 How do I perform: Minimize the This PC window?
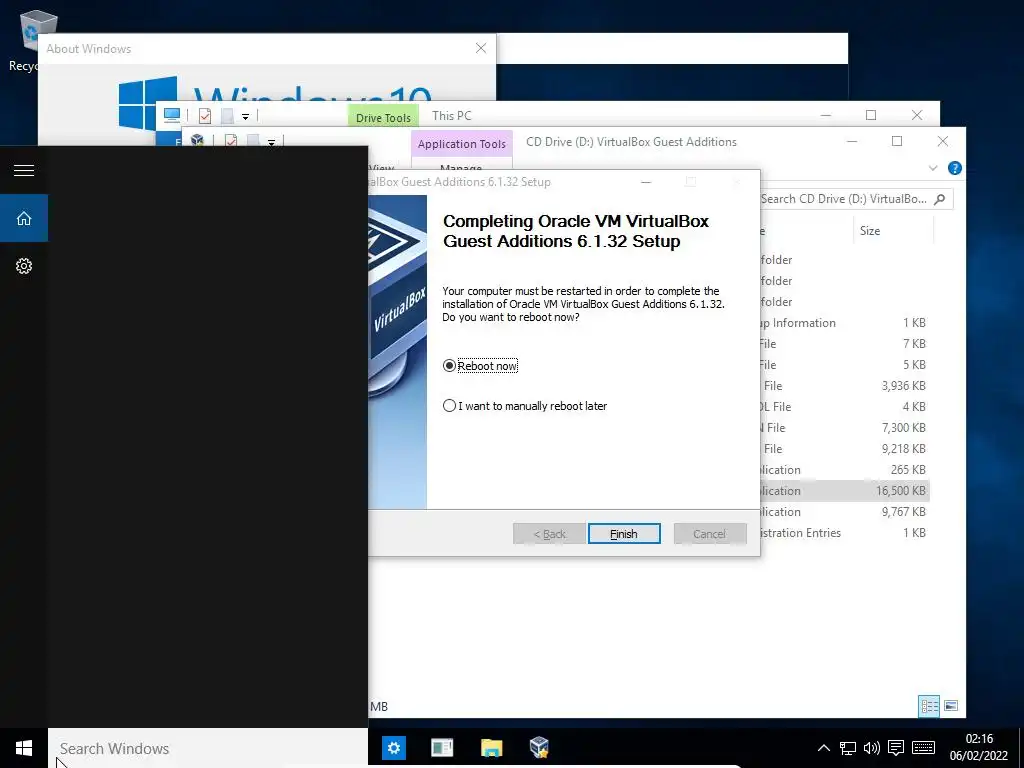coord(826,116)
